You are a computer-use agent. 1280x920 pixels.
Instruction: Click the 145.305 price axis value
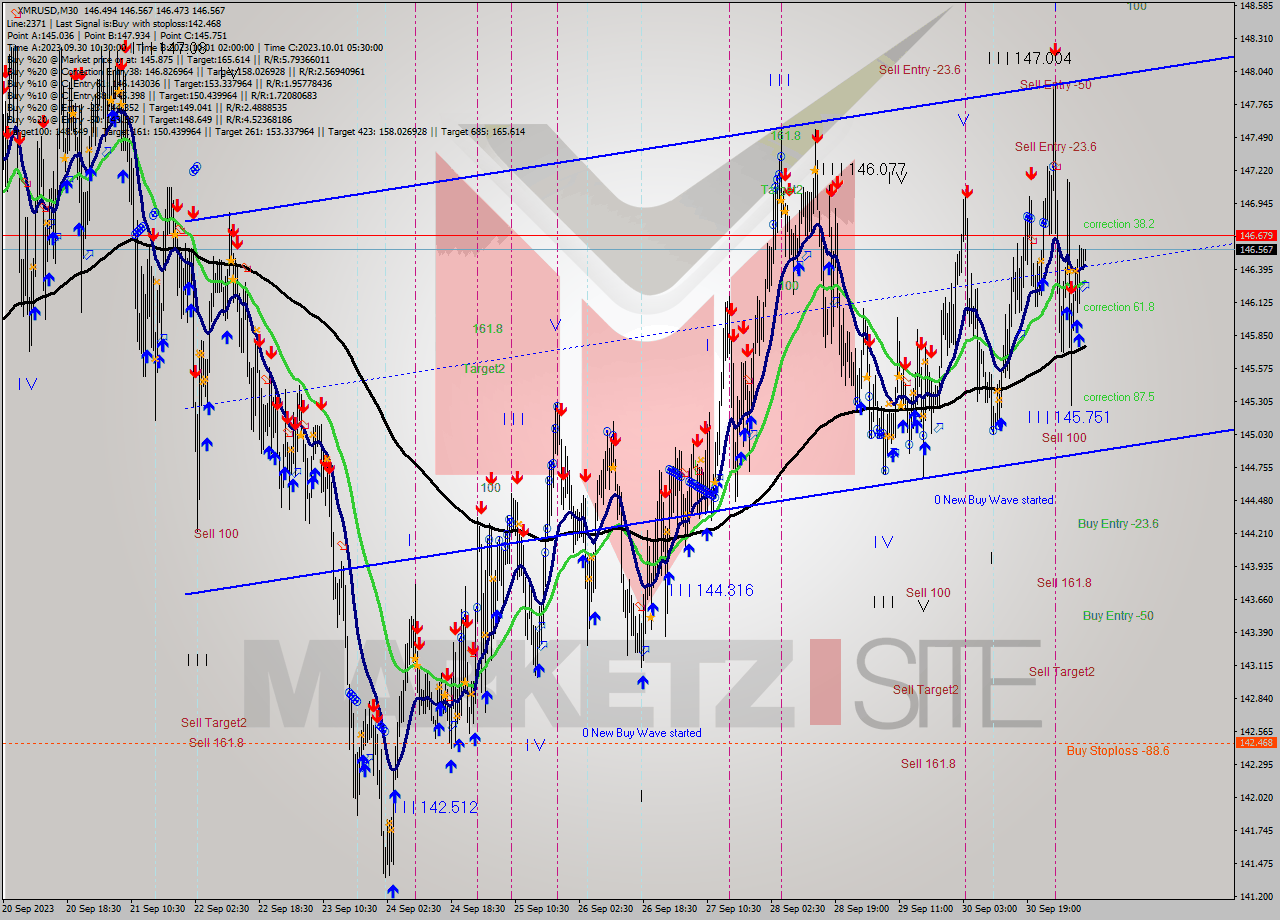(1256, 401)
